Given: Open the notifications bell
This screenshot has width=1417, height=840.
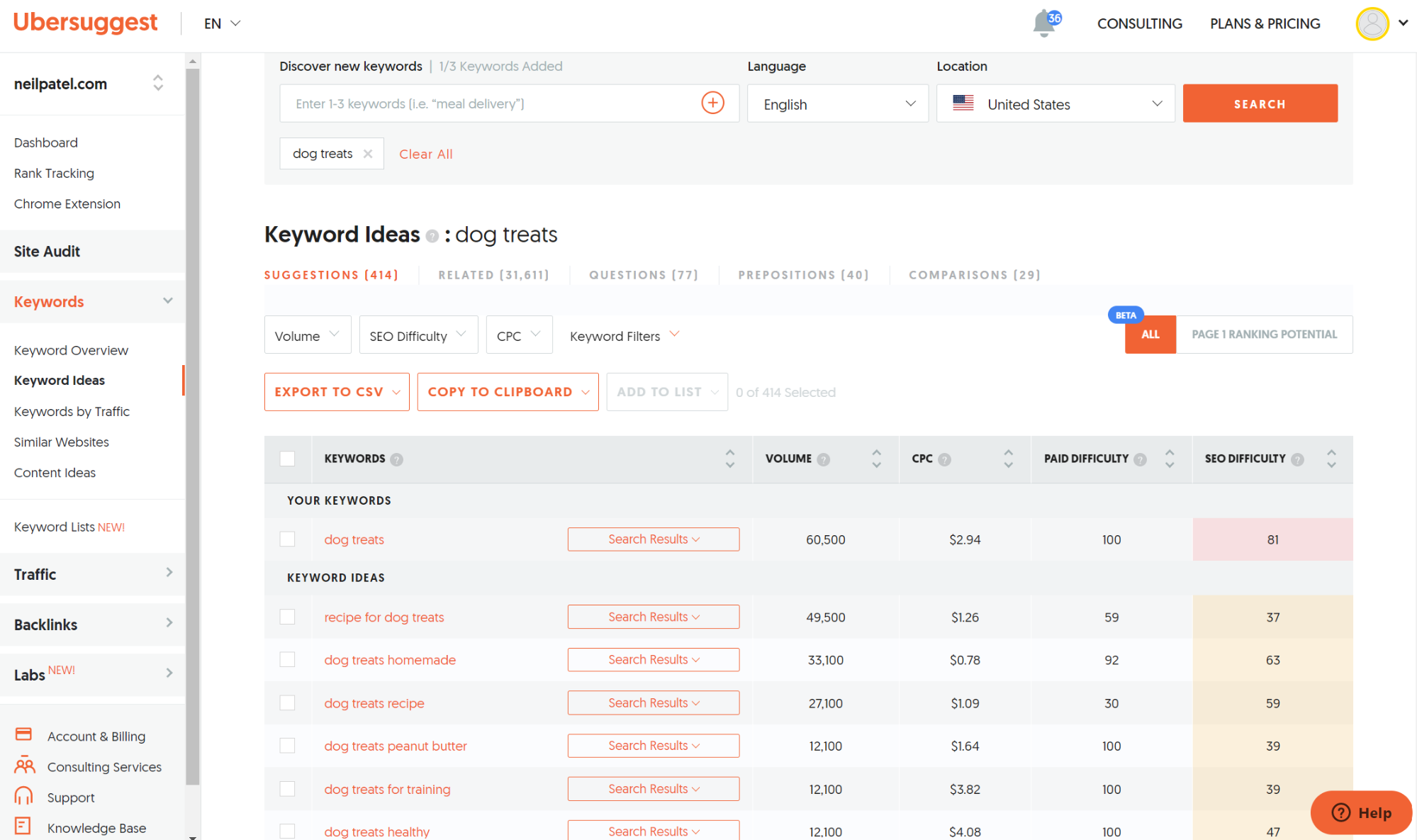Looking at the screenshot, I should pyautogui.click(x=1043, y=23).
